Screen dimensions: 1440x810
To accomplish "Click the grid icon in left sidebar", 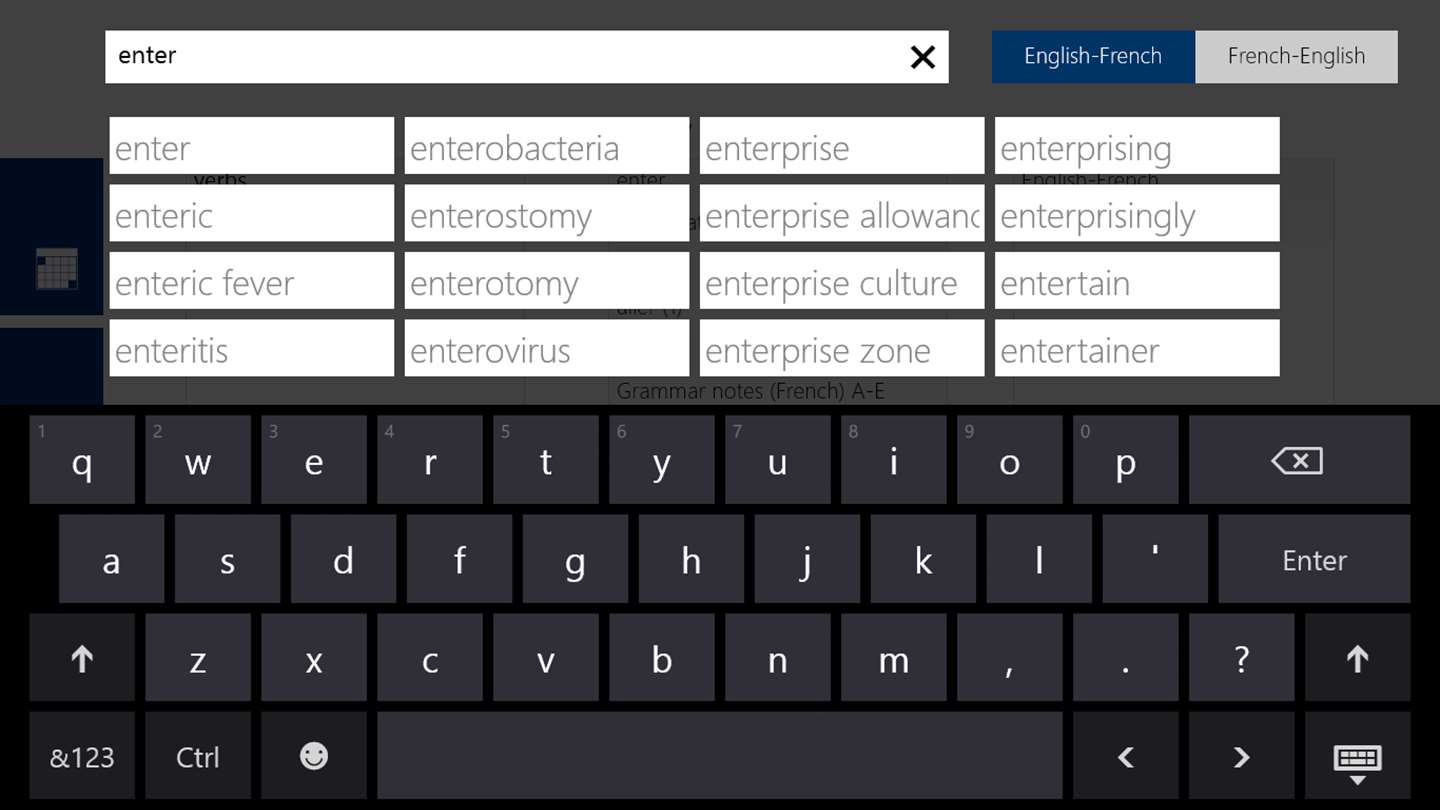I will 57,270.
